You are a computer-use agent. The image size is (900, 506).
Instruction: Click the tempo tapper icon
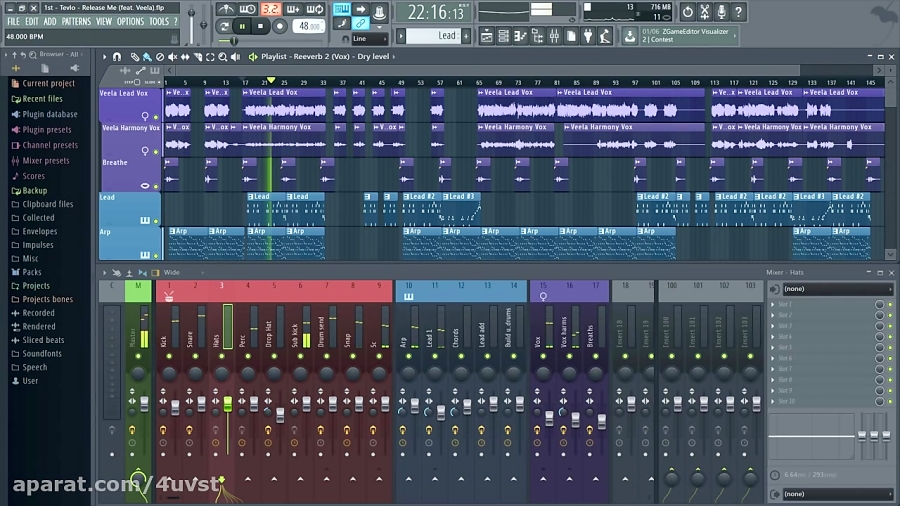605,36
